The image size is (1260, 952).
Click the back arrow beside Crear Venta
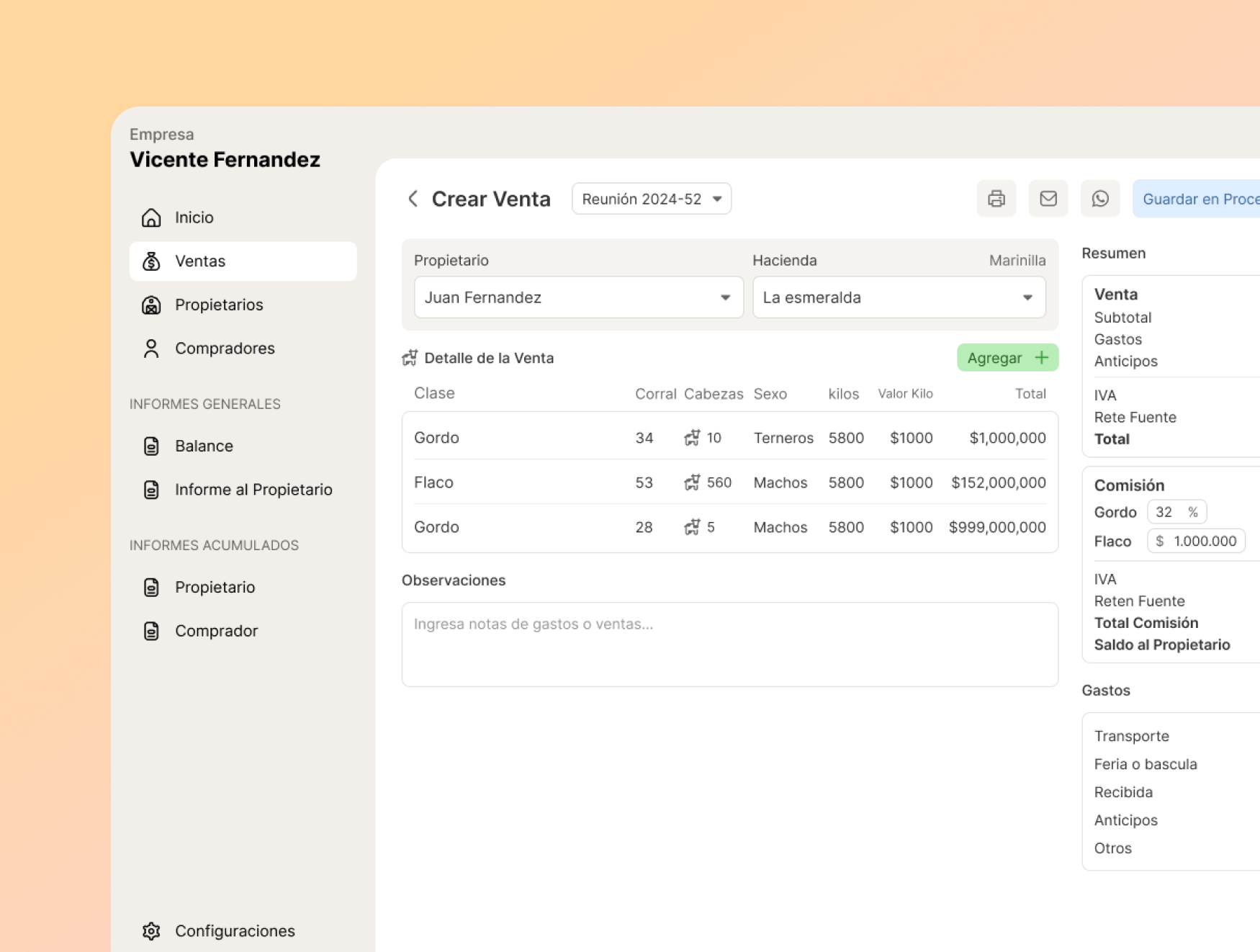(413, 199)
